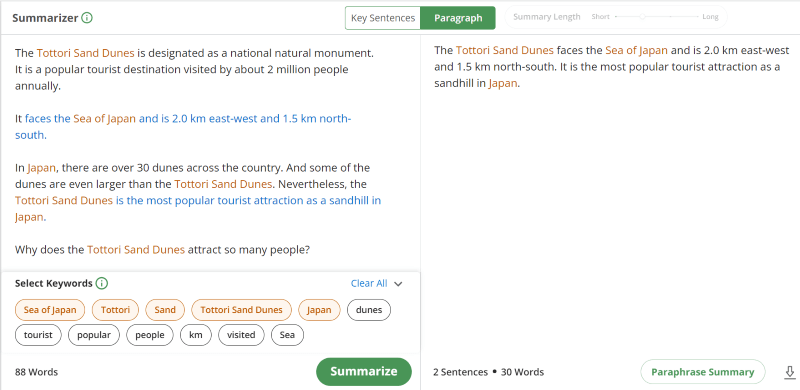Viewport: 800px width, 390px height.
Task: Select the Sea keyword chip
Action: click(287, 335)
